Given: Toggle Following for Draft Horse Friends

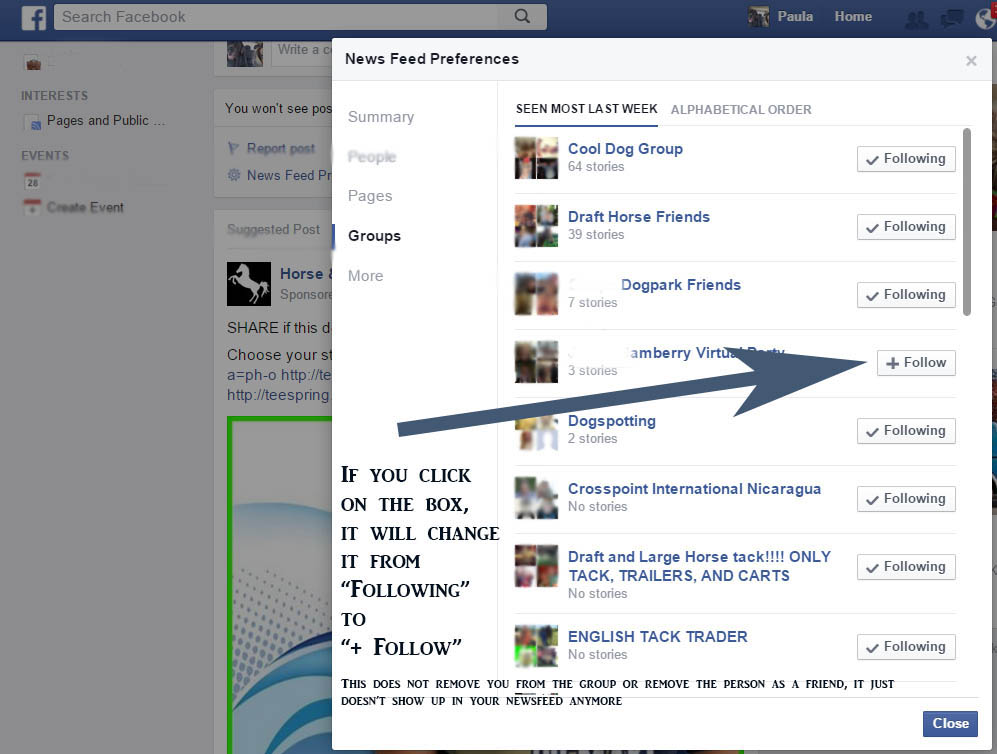Looking at the screenshot, I should (905, 227).
